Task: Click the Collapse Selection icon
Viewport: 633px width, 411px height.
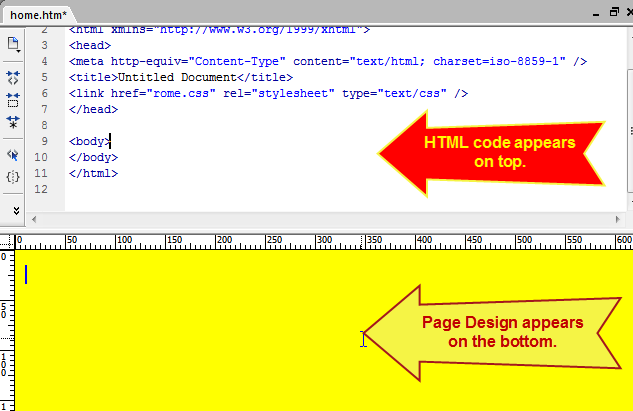Action: [14, 100]
